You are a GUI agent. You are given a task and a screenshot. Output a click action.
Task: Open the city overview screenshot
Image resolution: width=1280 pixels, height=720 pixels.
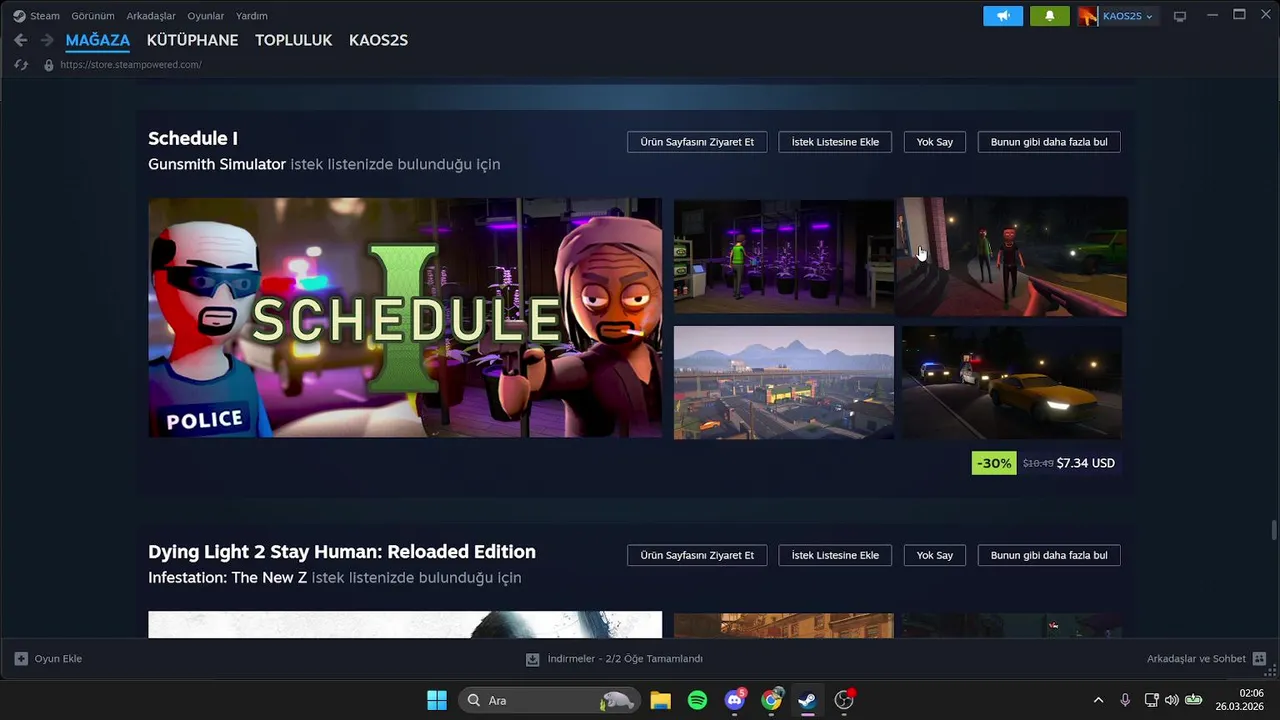coord(784,382)
